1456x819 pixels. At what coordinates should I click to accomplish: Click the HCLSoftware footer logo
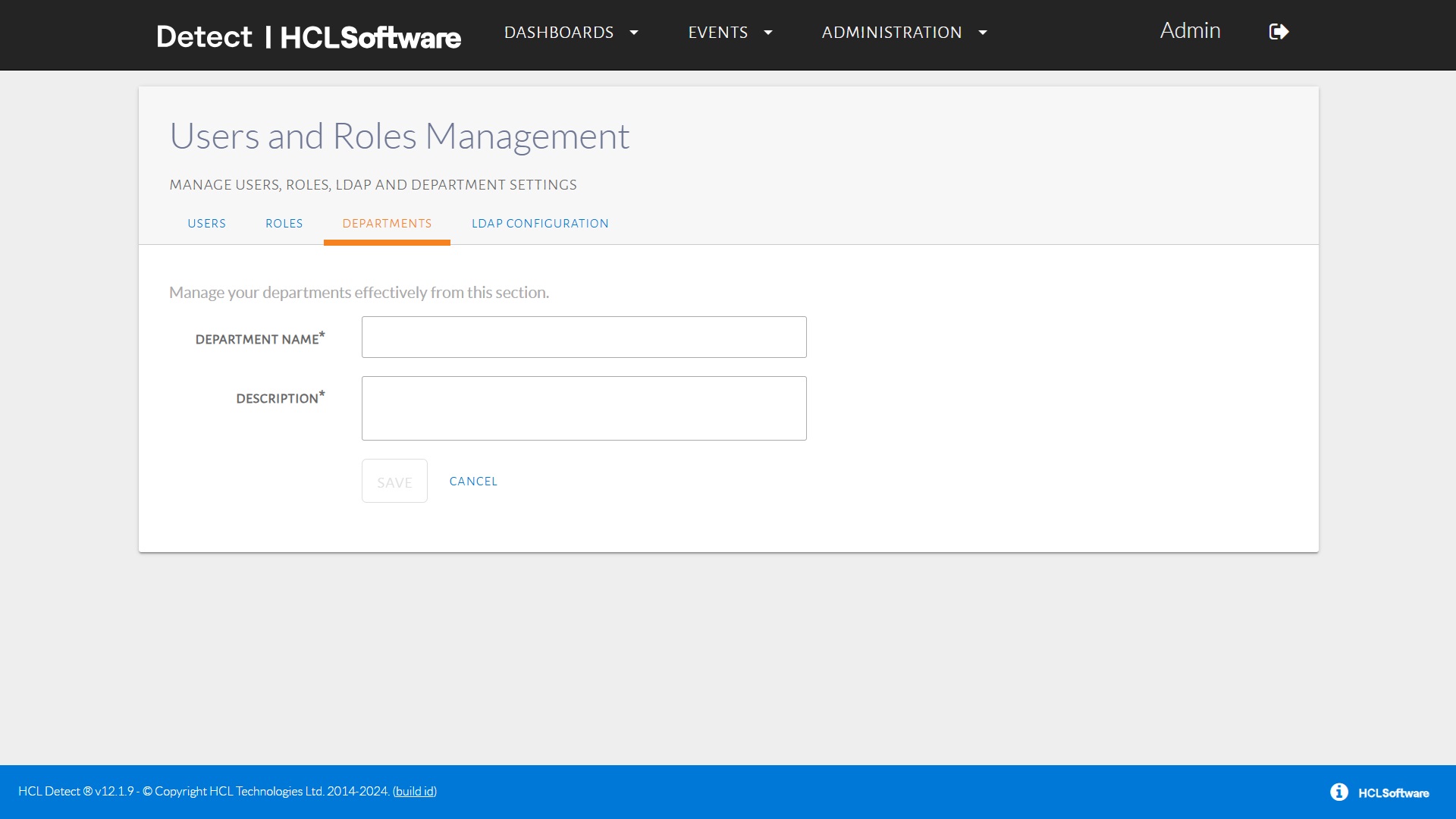[1393, 792]
